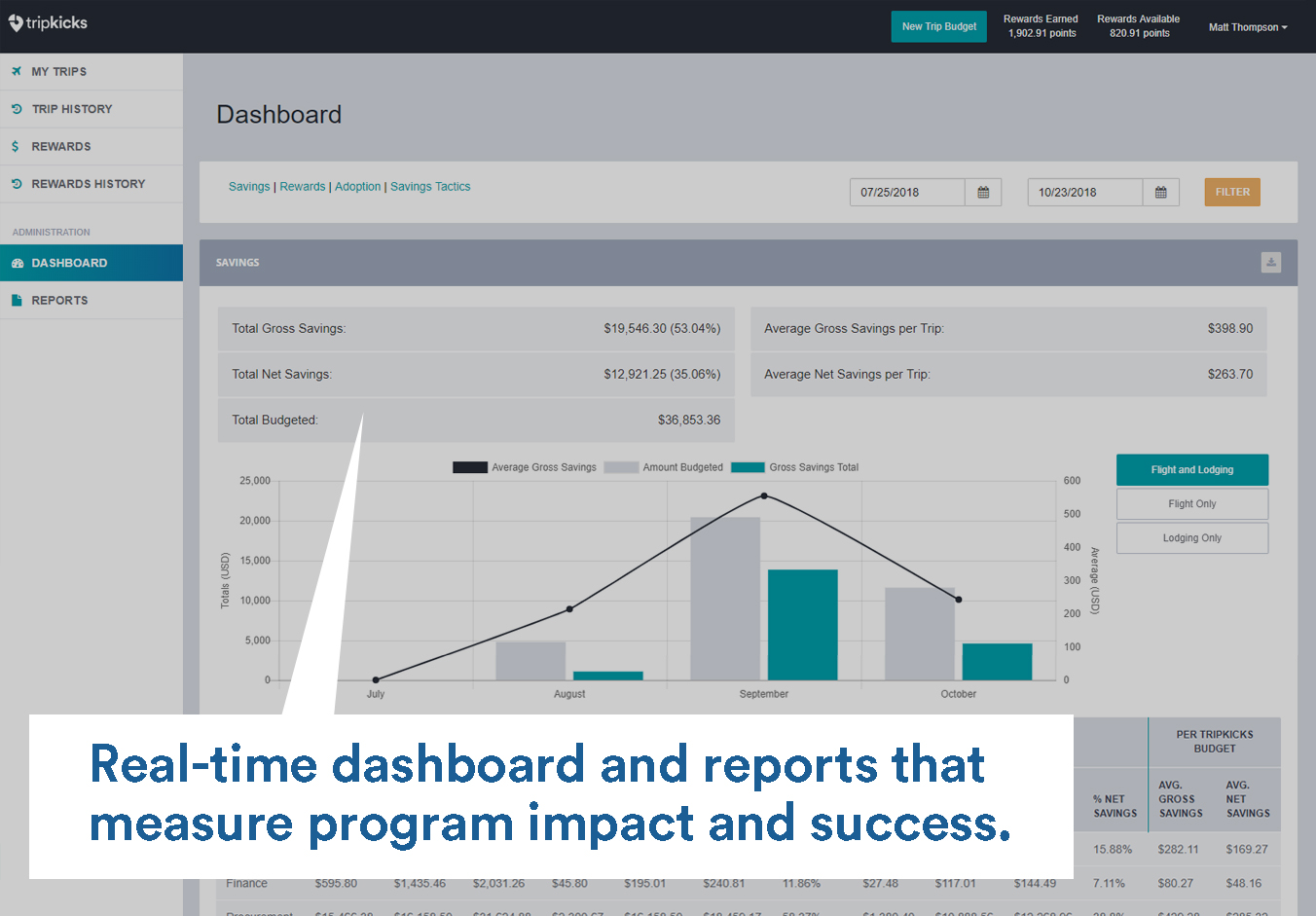Click the tripkicks logo
This screenshot has height=916, width=1316.
[x=49, y=22]
